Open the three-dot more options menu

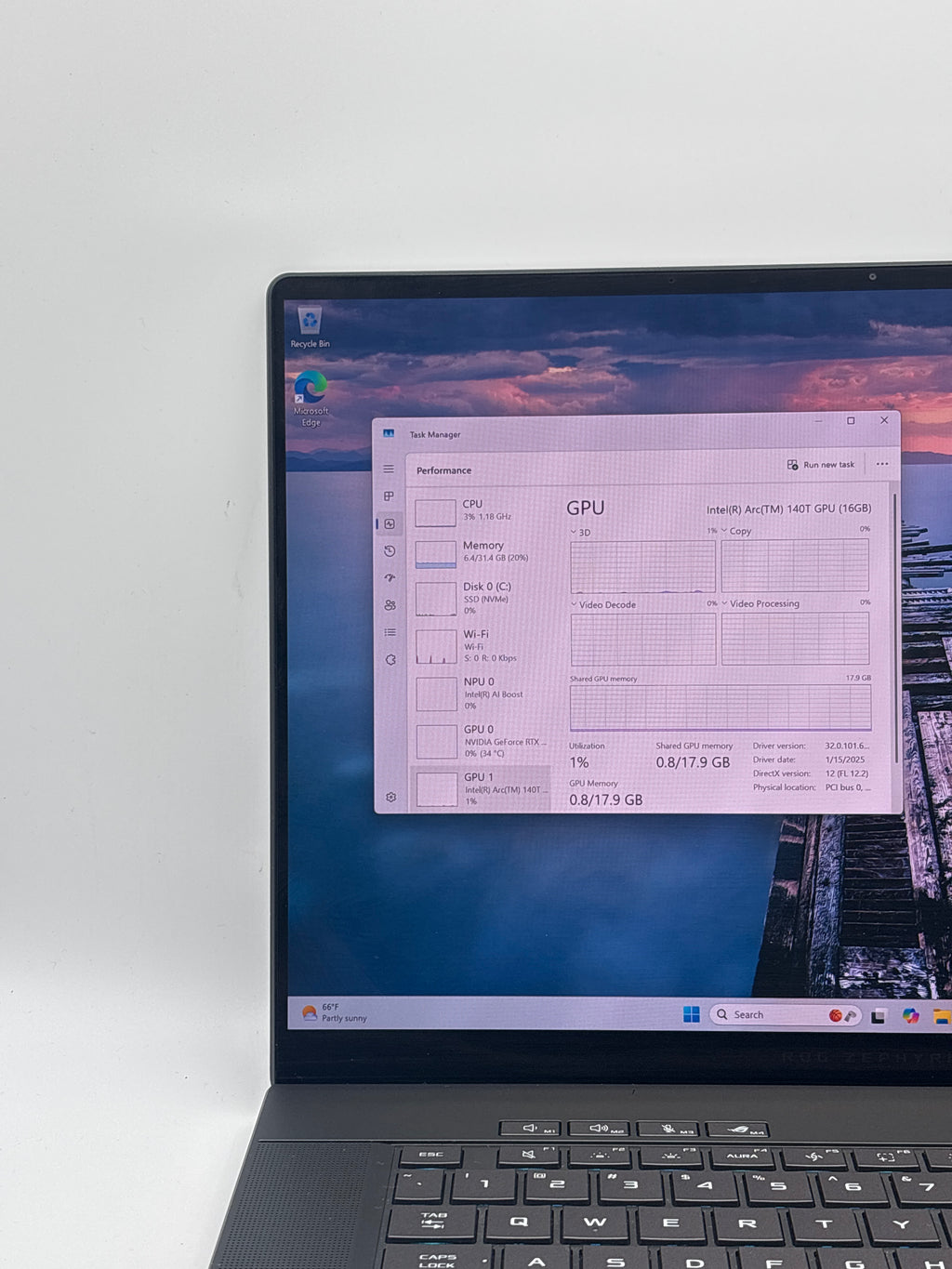(x=881, y=464)
